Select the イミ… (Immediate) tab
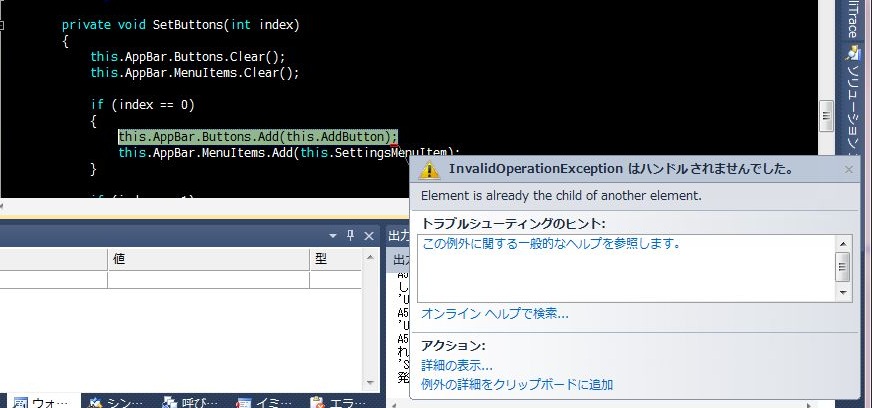The width and height of the screenshot is (872, 408). click(x=264, y=401)
